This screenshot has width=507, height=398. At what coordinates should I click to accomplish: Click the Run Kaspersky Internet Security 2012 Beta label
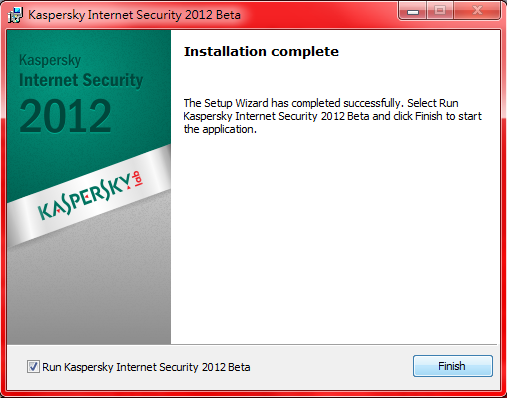tap(146, 367)
